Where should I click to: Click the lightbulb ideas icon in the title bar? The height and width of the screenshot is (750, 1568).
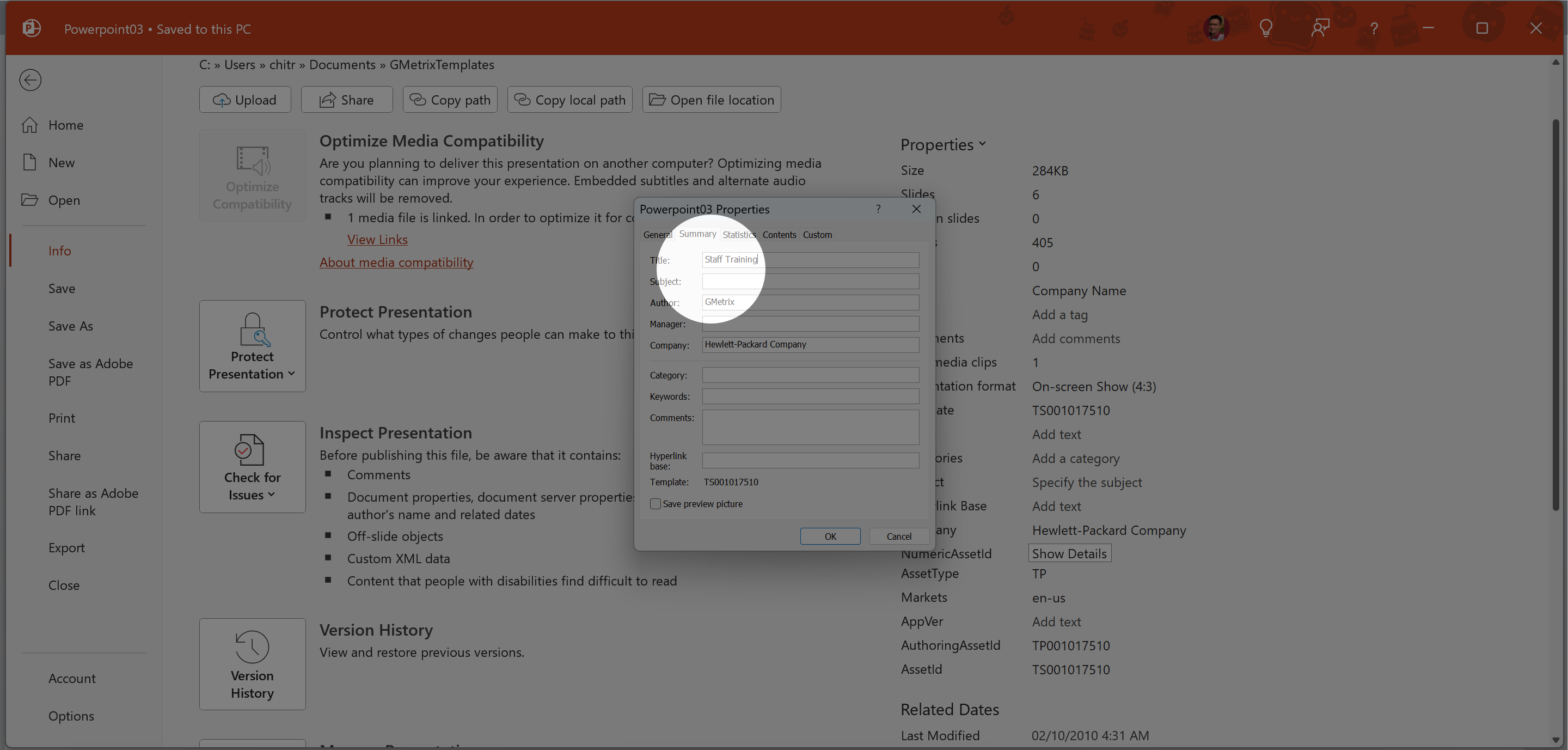coord(1265,28)
